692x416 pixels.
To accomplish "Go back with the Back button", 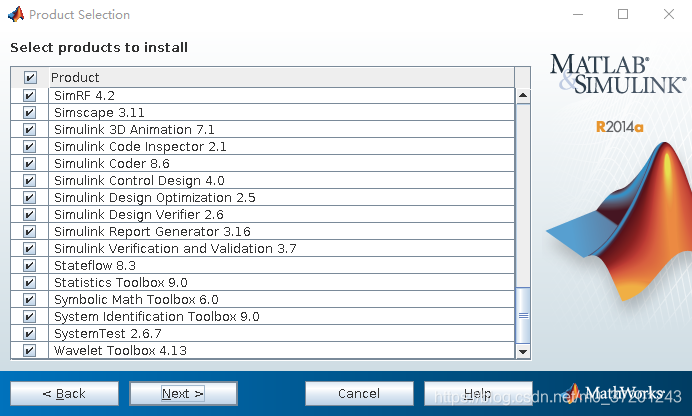I will tap(64, 394).
